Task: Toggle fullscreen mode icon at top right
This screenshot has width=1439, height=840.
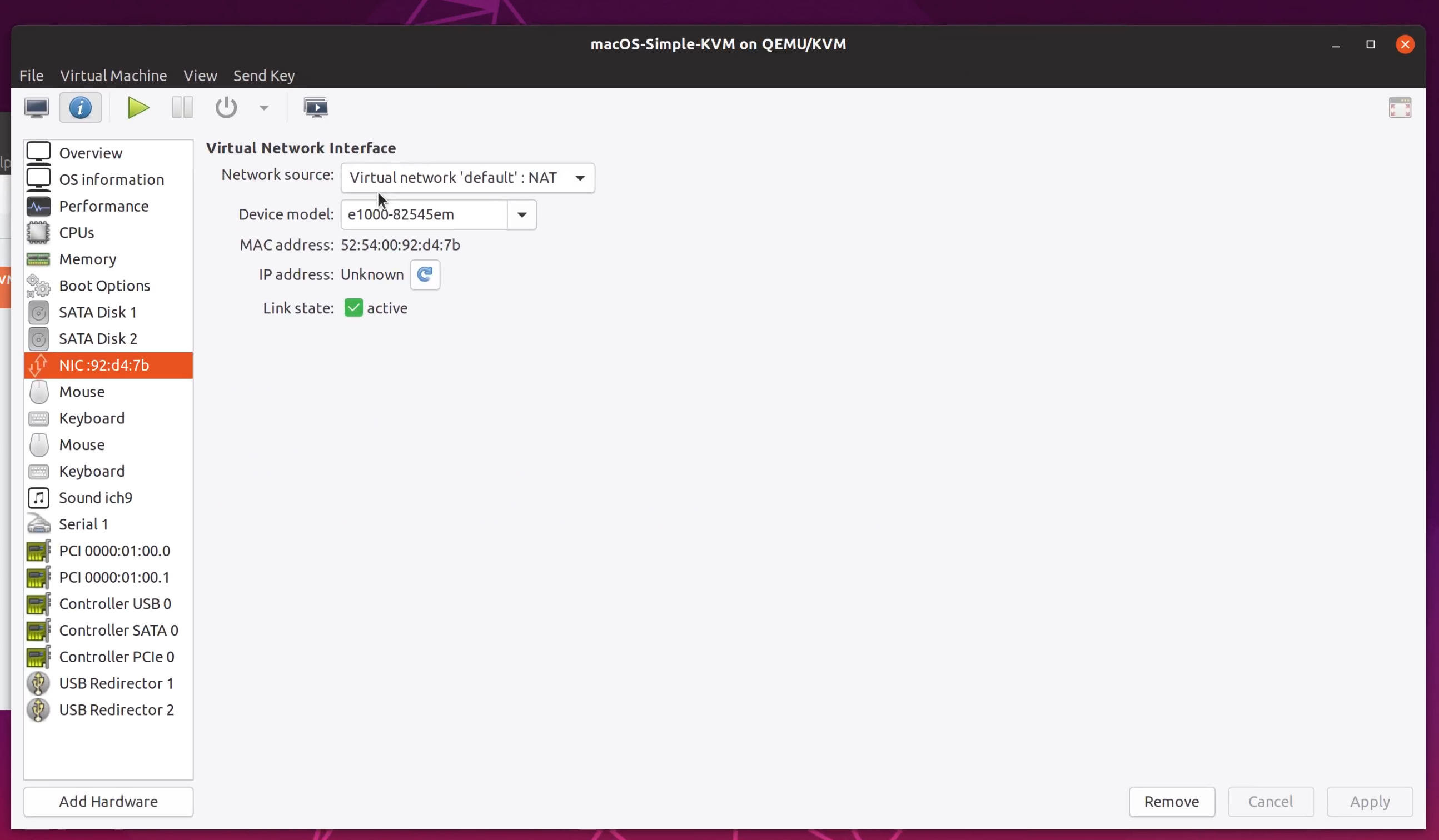Action: coord(1400,107)
